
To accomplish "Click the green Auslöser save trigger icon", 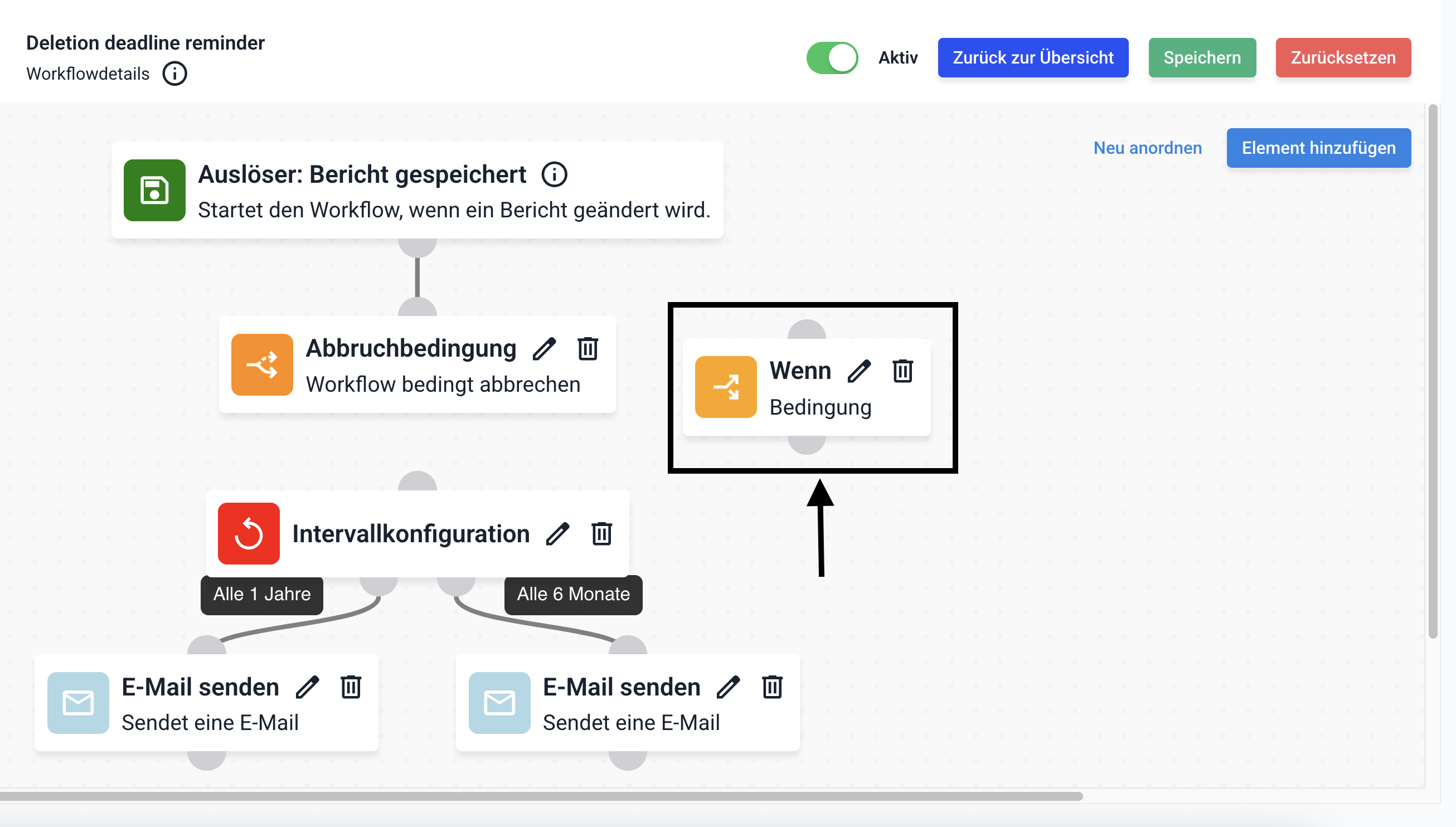I will 154,190.
